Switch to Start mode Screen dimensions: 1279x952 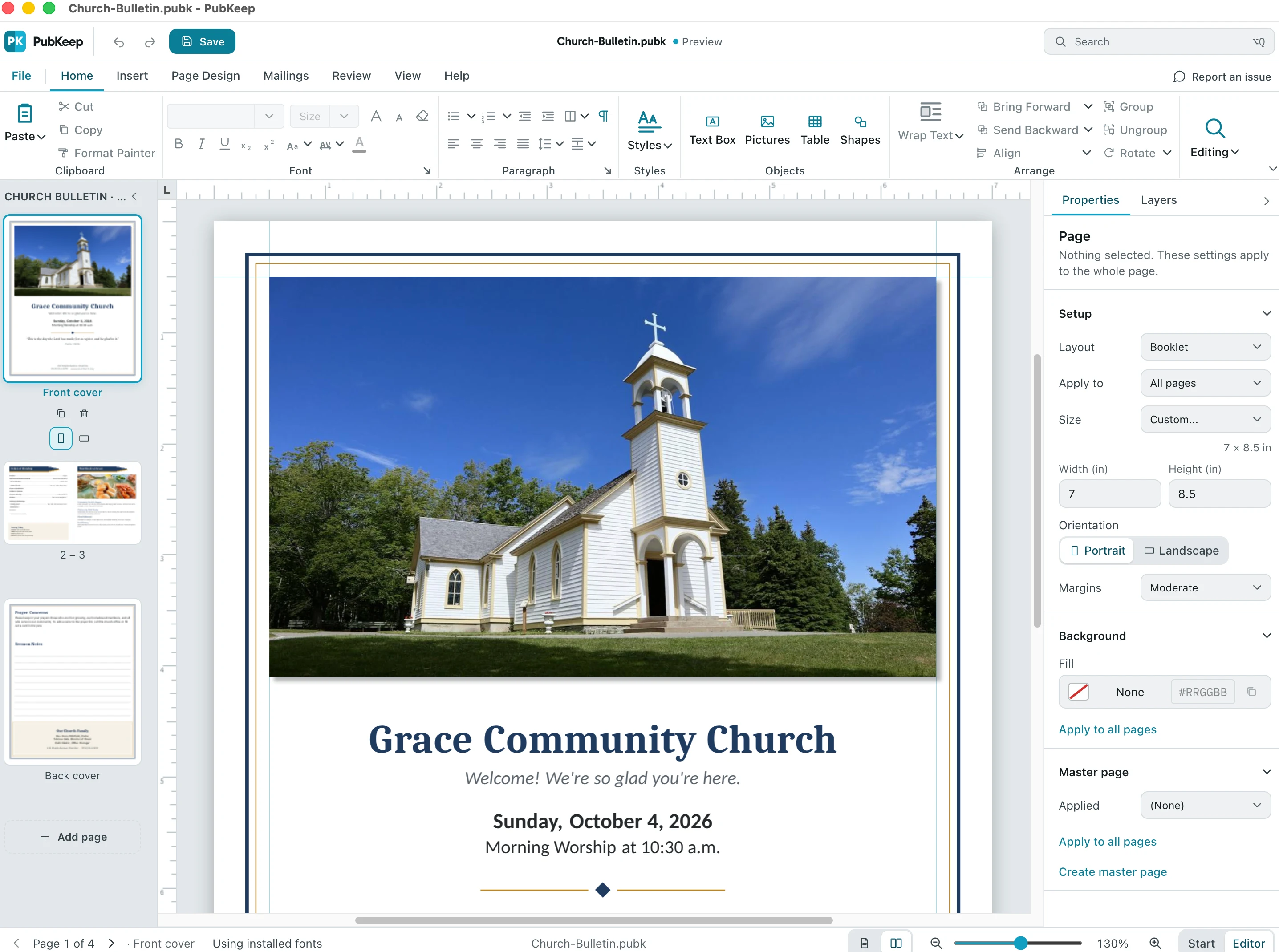pyautogui.click(x=1201, y=943)
